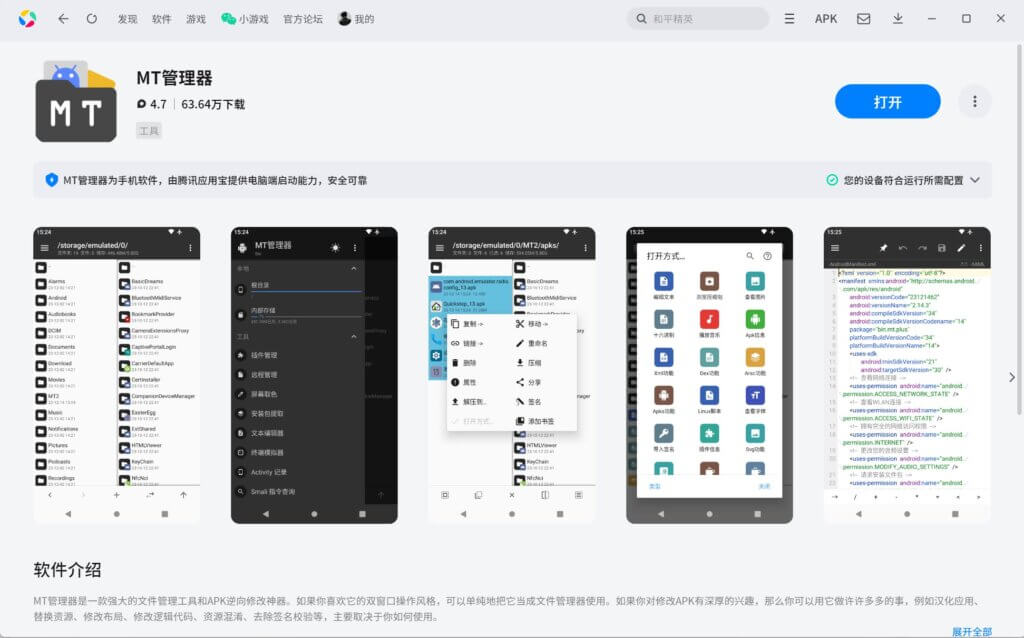Screen dimensions: 1024x638
Task: Click the 软件介绍 heading
Action: [67, 569]
